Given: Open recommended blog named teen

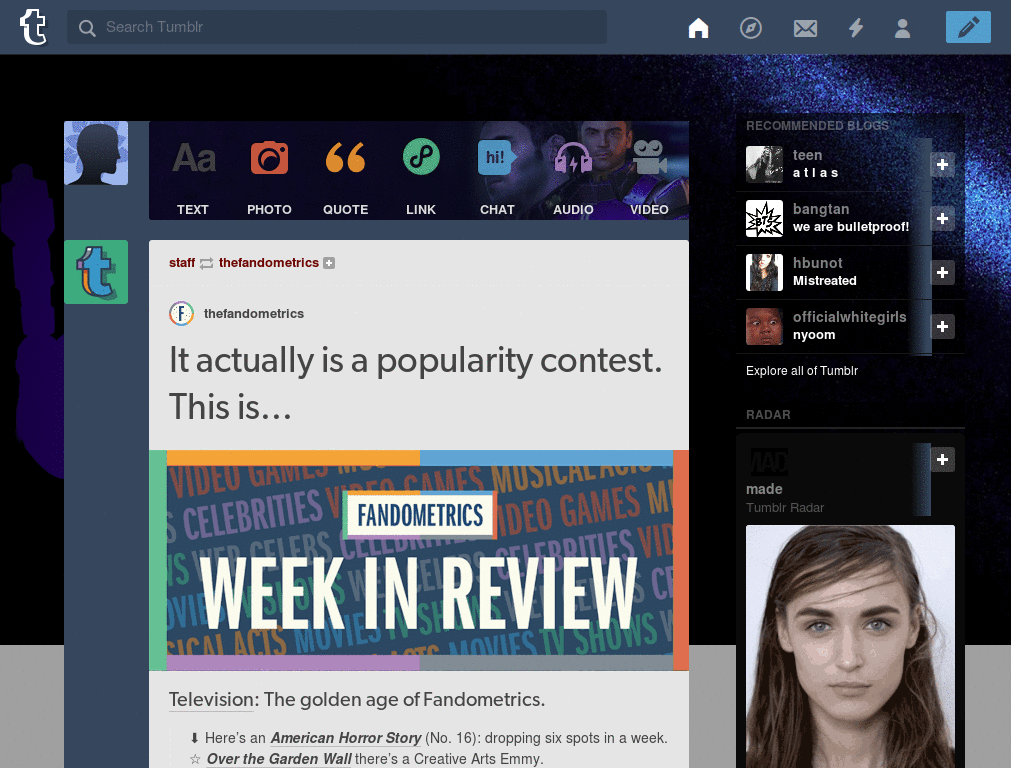Looking at the screenshot, I should click(x=807, y=155).
